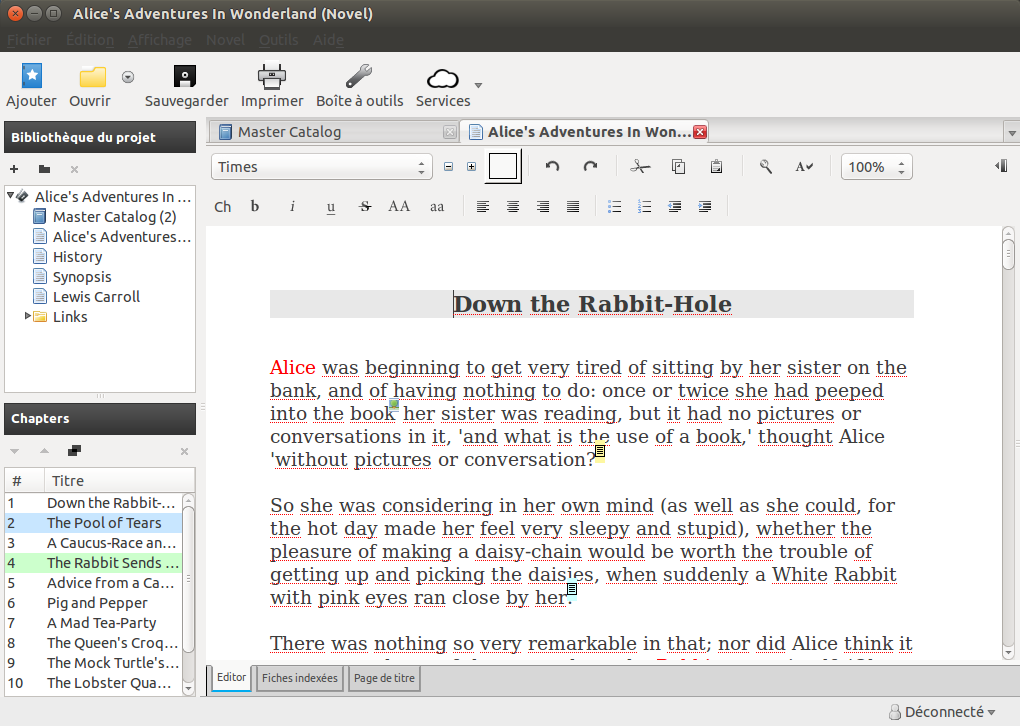1020x726 pixels.
Task: Convert text to uppercase AA
Action: point(399,207)
